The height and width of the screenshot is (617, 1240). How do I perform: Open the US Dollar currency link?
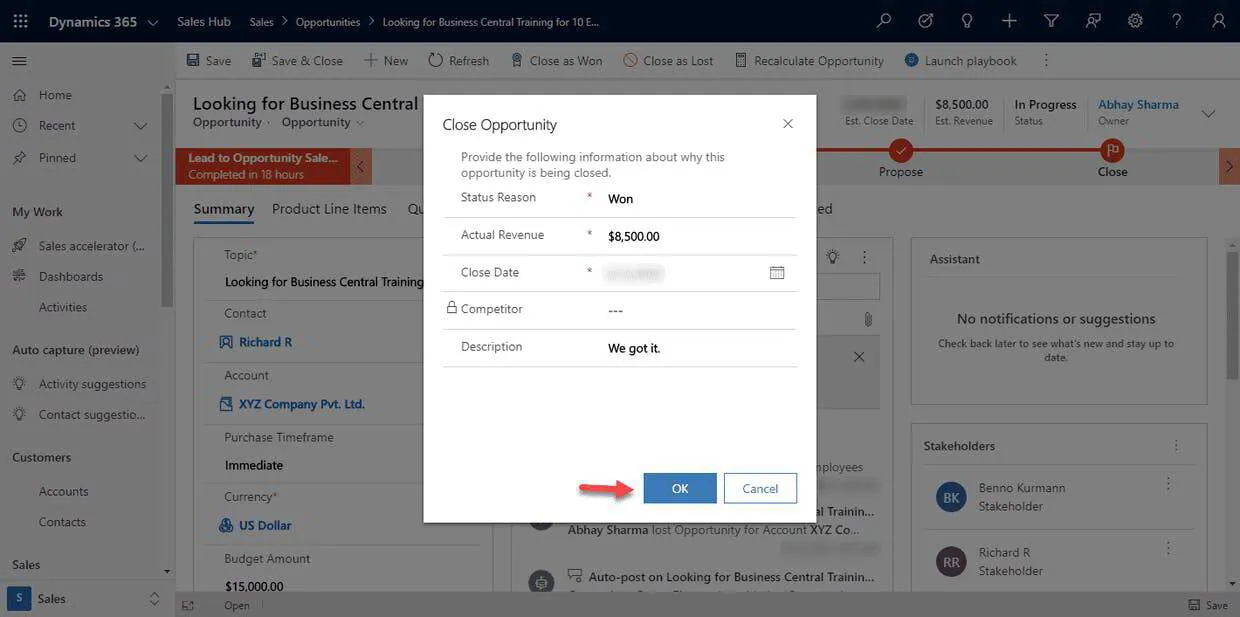coord(265,525)
